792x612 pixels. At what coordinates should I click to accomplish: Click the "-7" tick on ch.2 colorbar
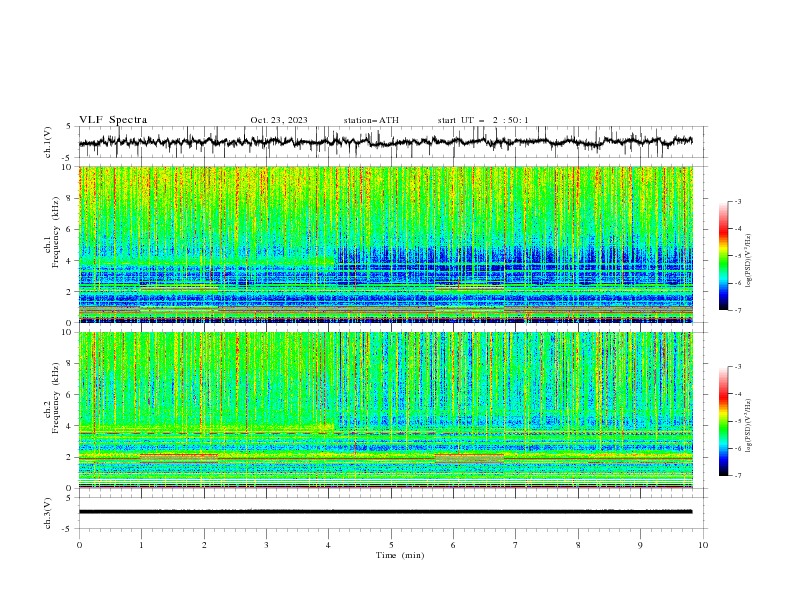(x=738, y=476)
